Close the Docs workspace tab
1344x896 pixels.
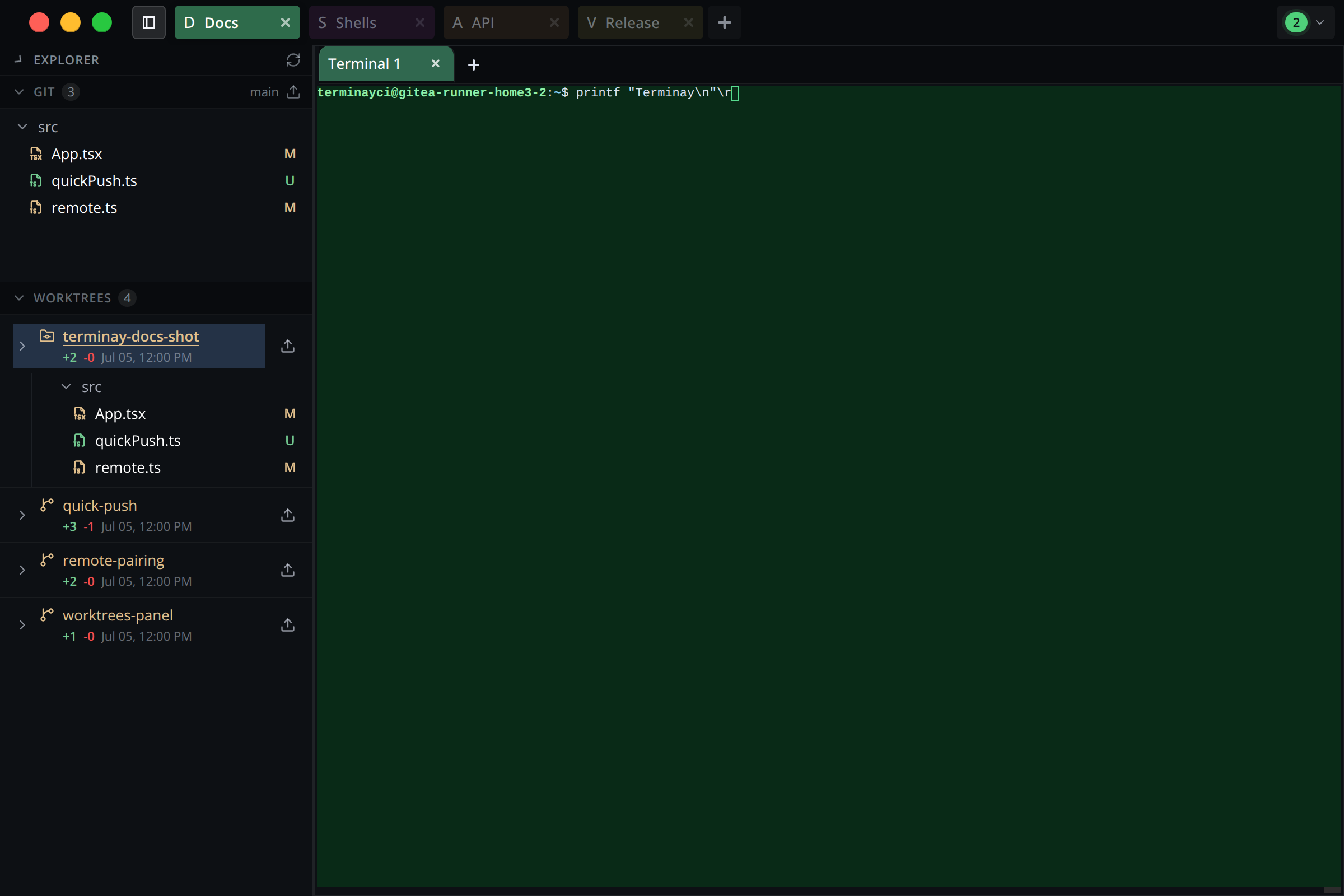pyautogui.click(x=285, y=23)
